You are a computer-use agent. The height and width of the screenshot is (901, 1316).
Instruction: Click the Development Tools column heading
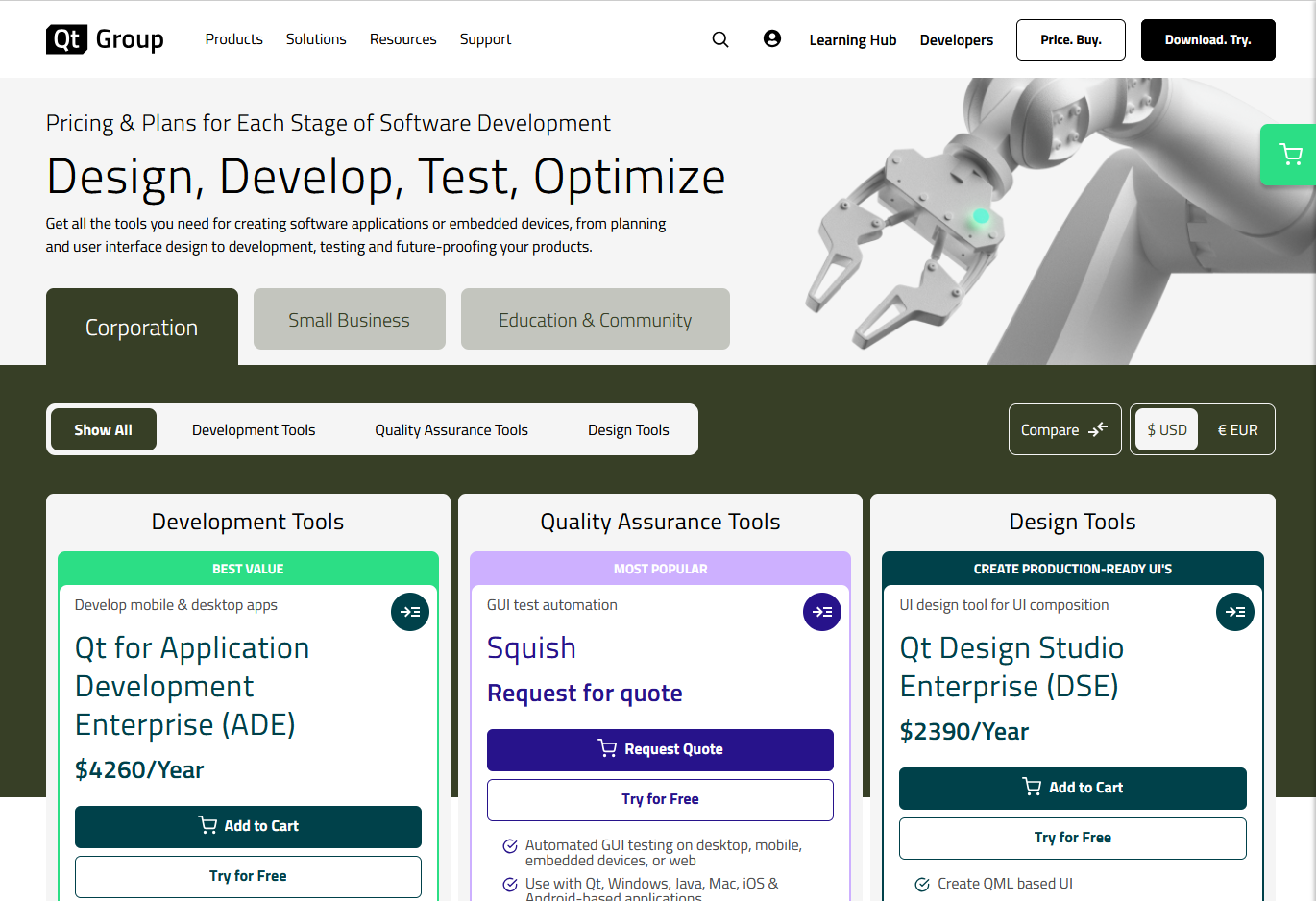point(248,522)
